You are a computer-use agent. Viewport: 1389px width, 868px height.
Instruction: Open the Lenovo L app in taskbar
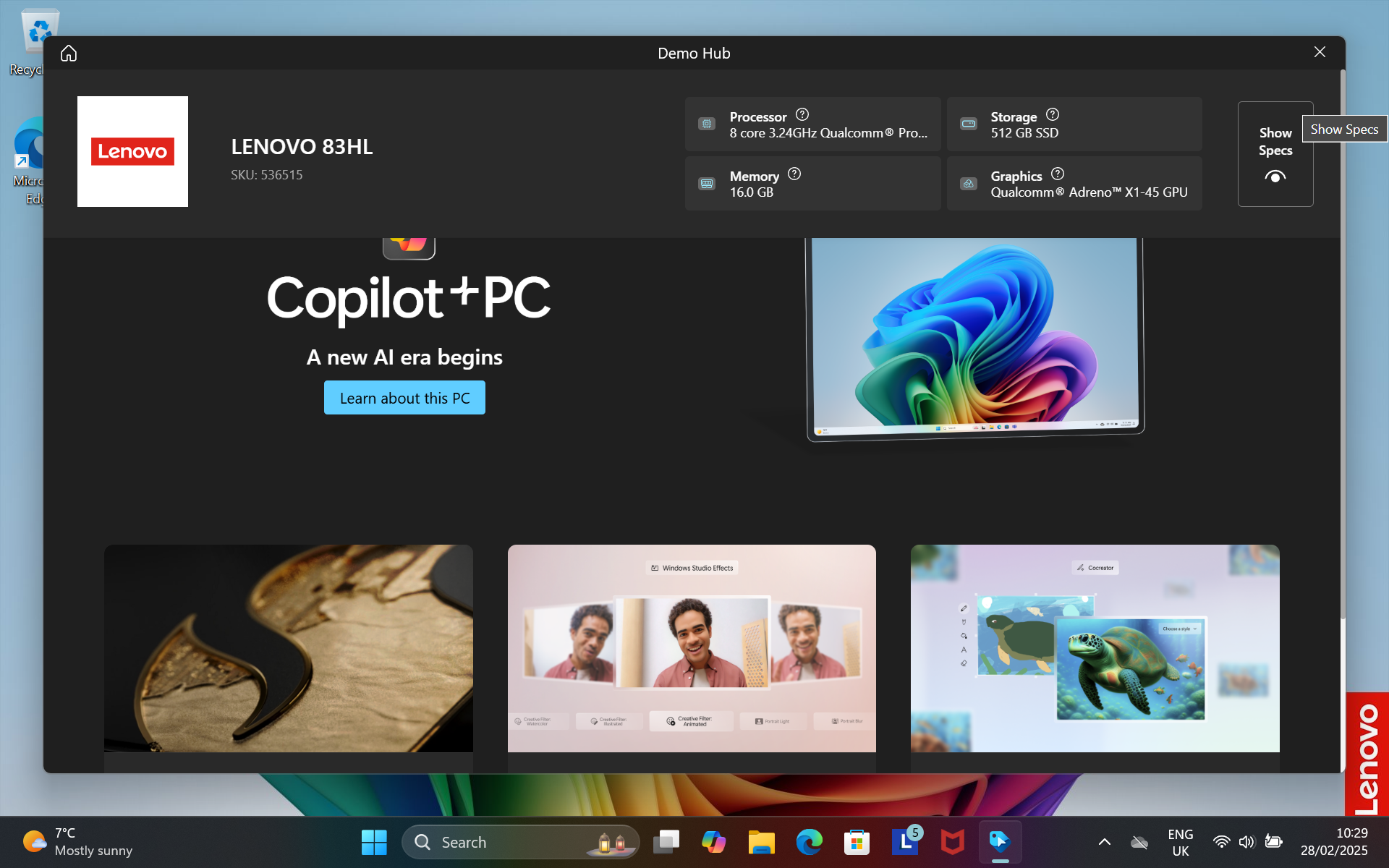pyautogui.click(x=905, y=842)
